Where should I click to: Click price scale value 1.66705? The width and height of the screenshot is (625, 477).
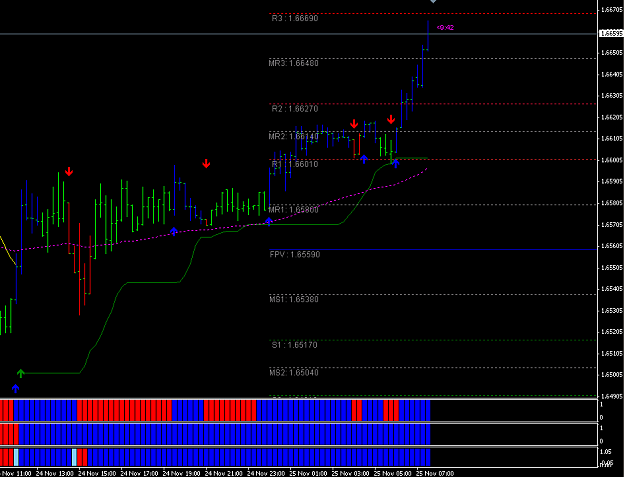[611, 10]
